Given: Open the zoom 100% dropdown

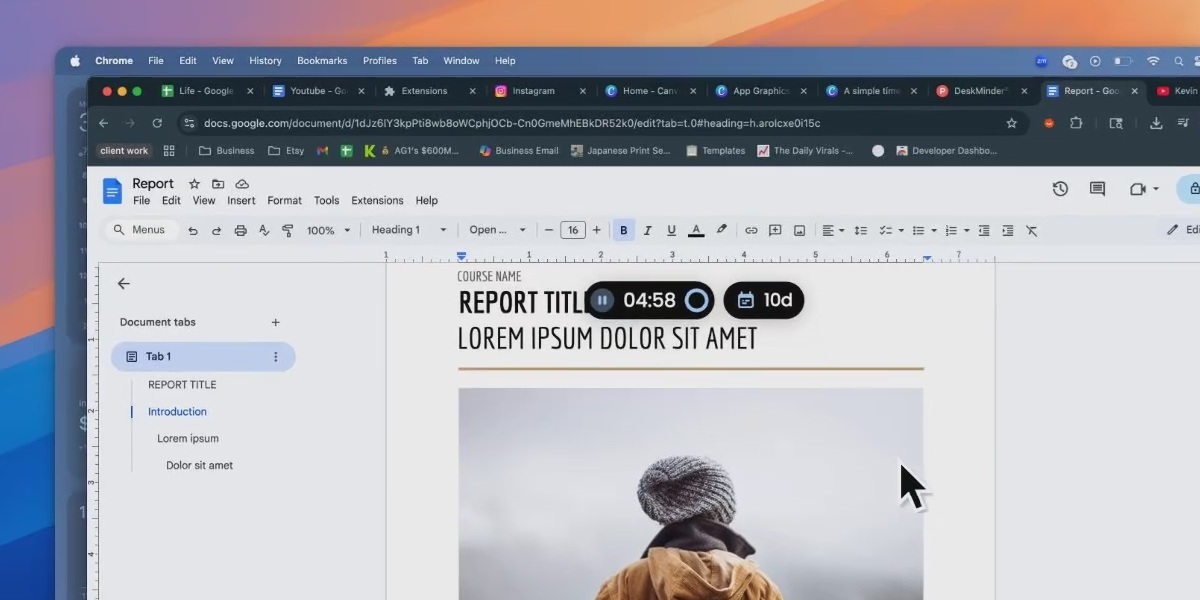Looking at the screenshot, I should pos(329,230).
